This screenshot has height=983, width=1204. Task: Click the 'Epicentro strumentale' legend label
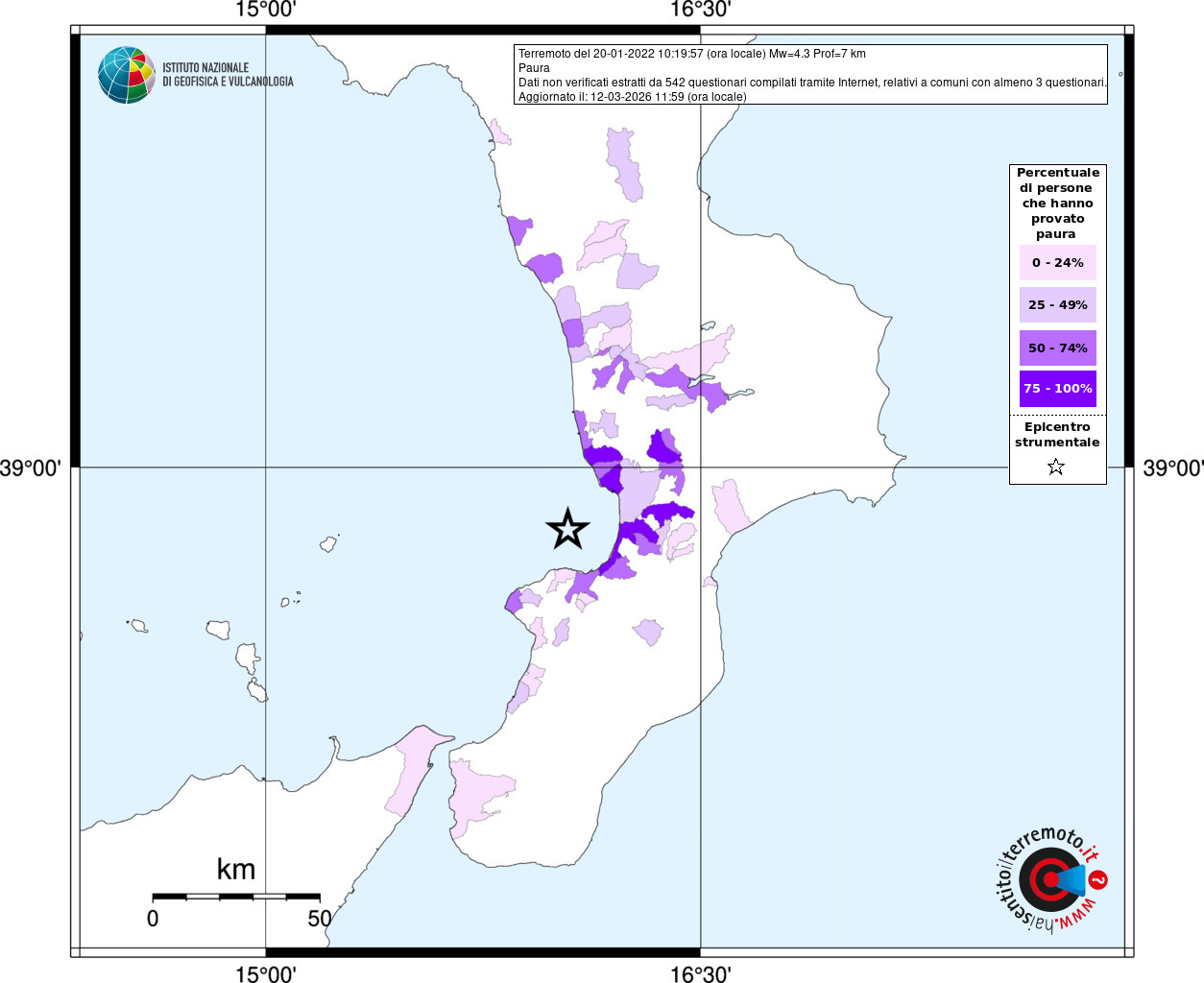tap(1057, 435)
